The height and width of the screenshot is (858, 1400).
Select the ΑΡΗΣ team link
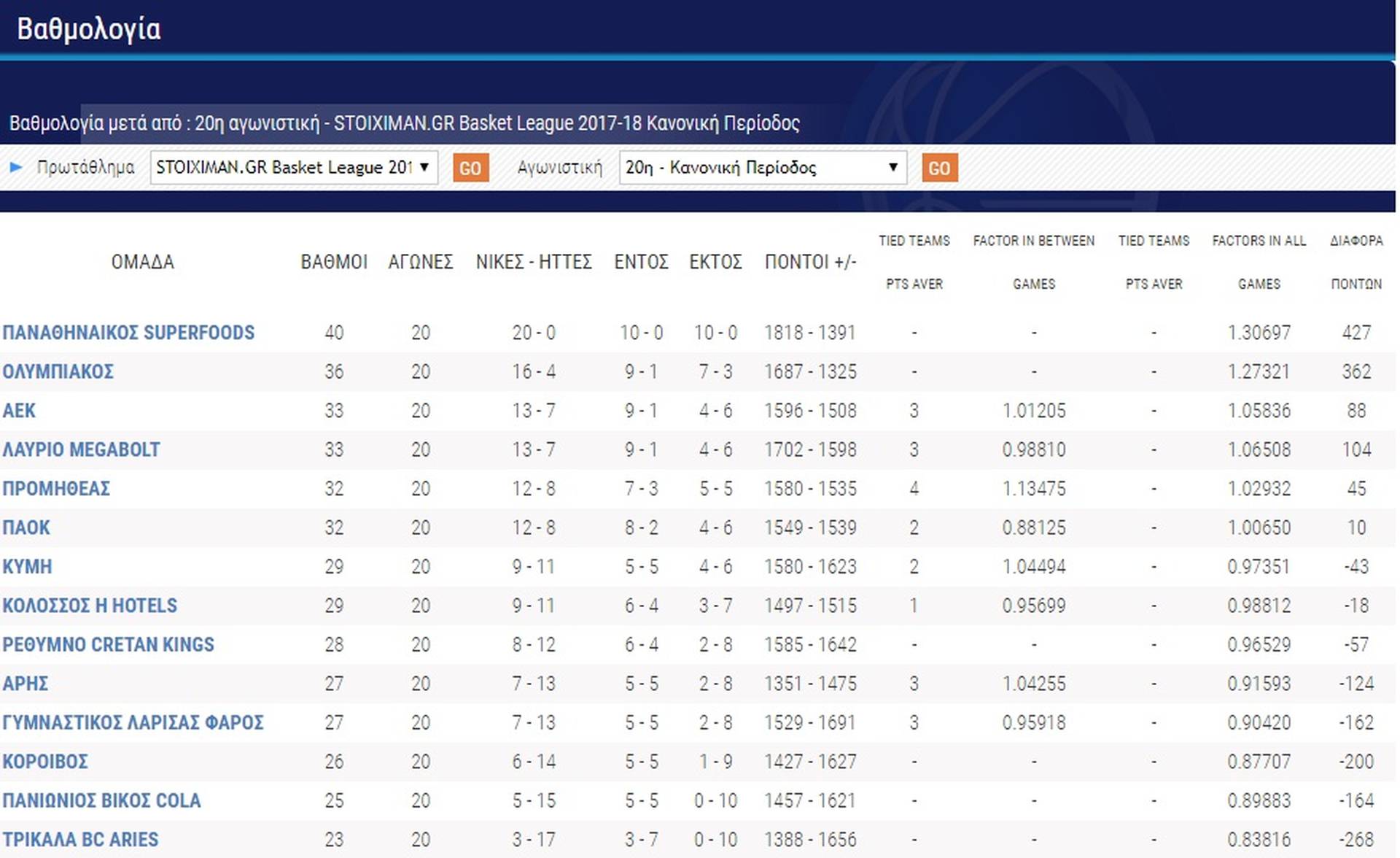point(25,684)
